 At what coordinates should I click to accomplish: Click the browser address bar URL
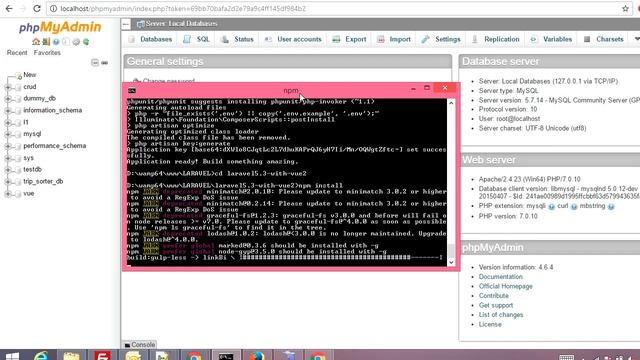click(183, 9)
